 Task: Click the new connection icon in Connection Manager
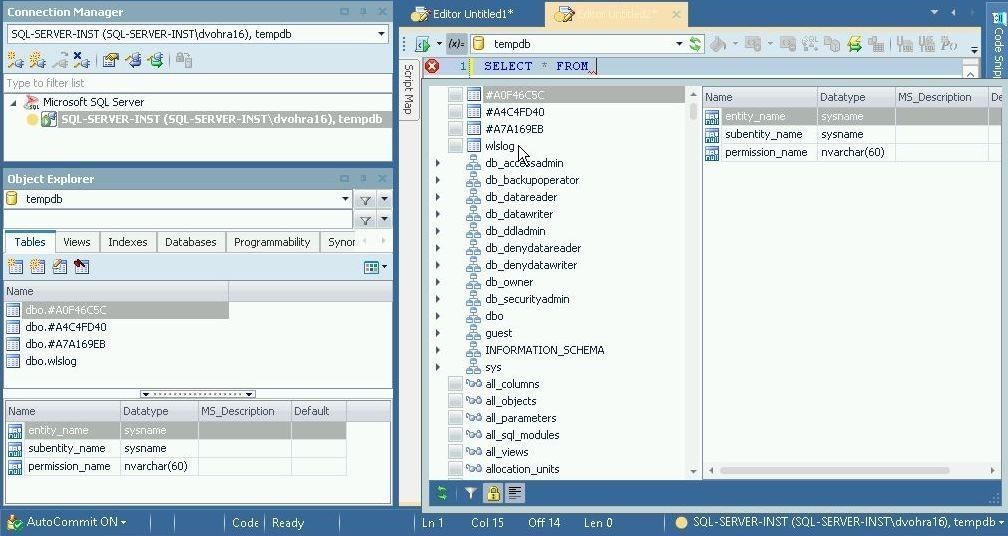click(x=16, y=60)
